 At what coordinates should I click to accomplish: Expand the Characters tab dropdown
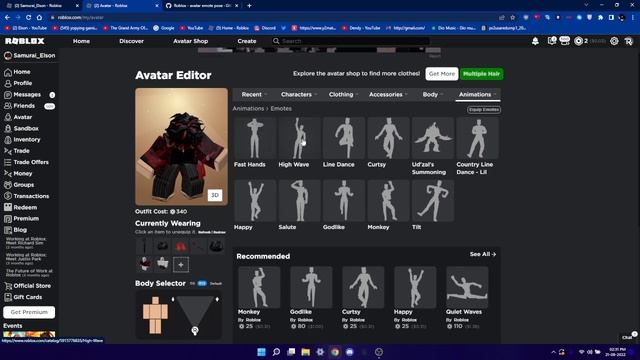[299, 94]
